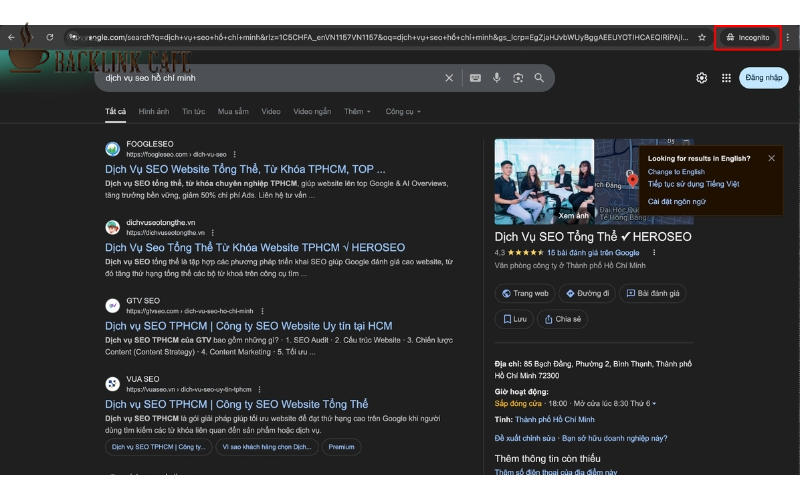Search by image with the Lens icon

tap(518, 78)
